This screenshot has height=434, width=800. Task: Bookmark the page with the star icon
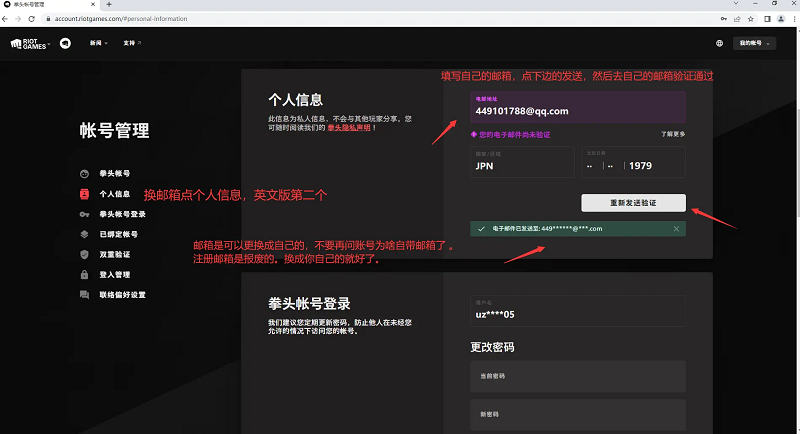[751, 19]
